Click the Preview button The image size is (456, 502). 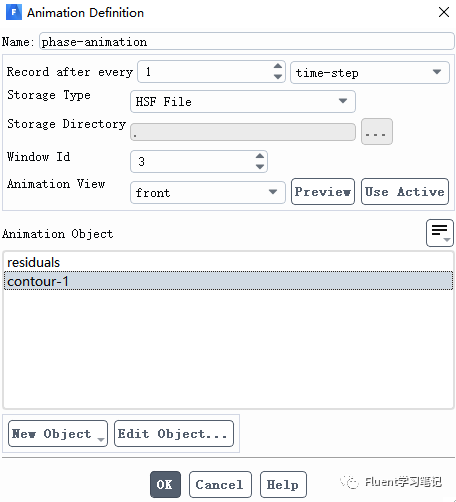tap(323, 192)
